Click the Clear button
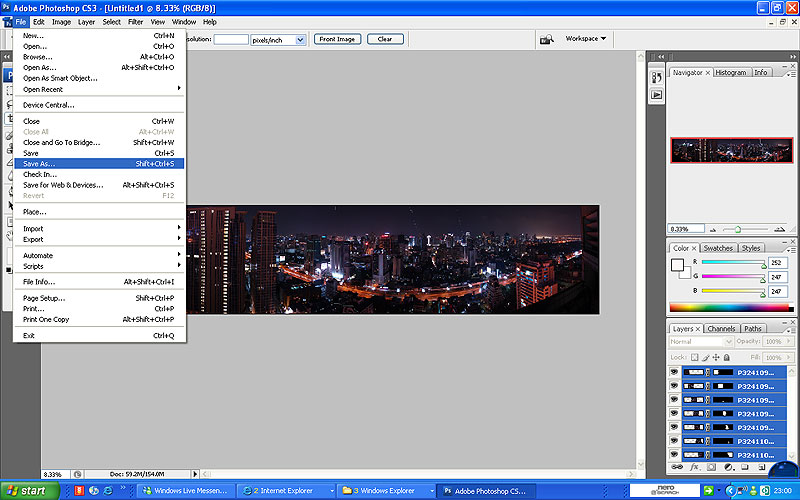Image resolution: width=800 pixels, height=500 pixels. (x=385, y=39)
